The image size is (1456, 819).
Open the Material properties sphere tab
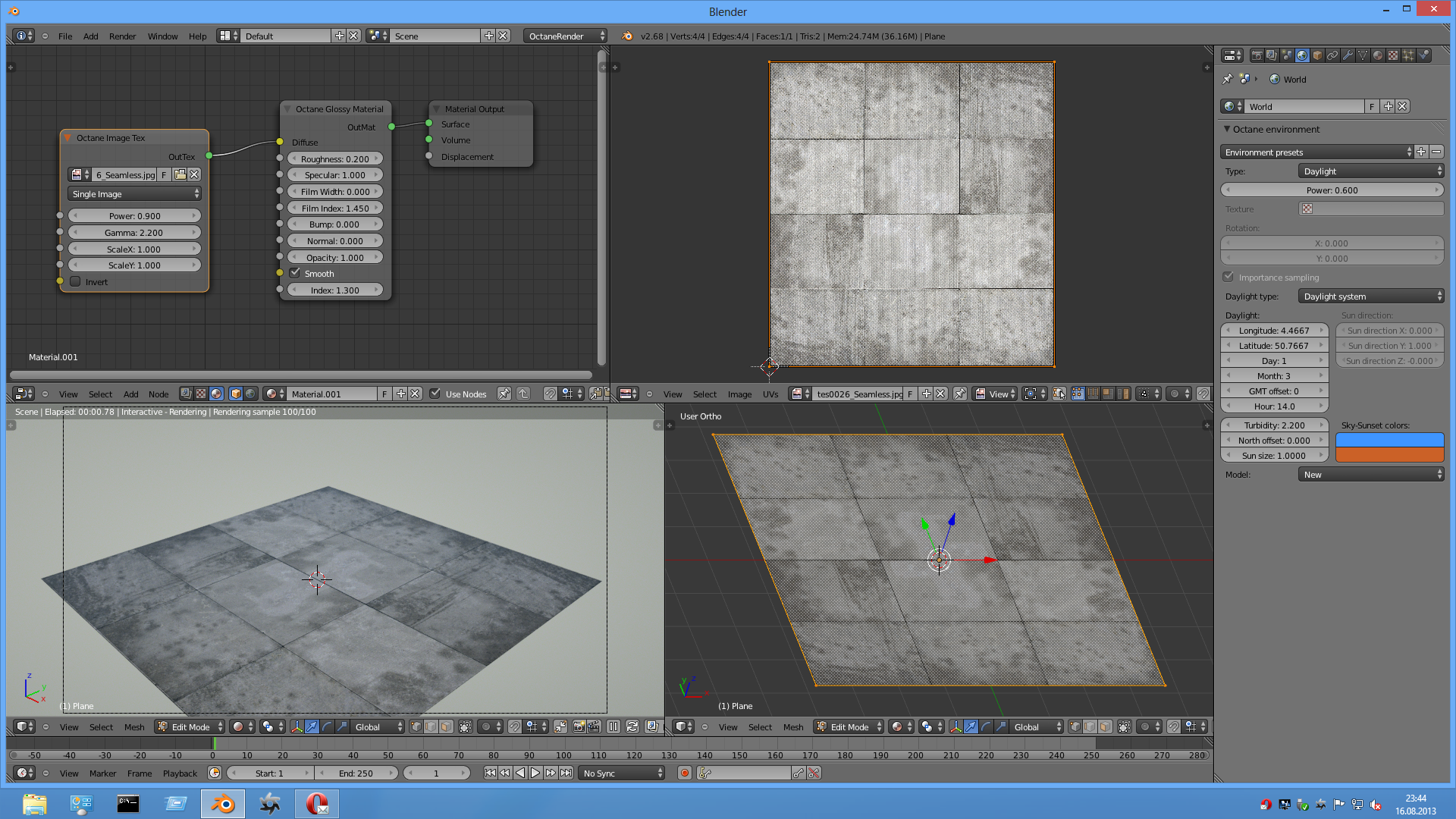coord(1378,55)
